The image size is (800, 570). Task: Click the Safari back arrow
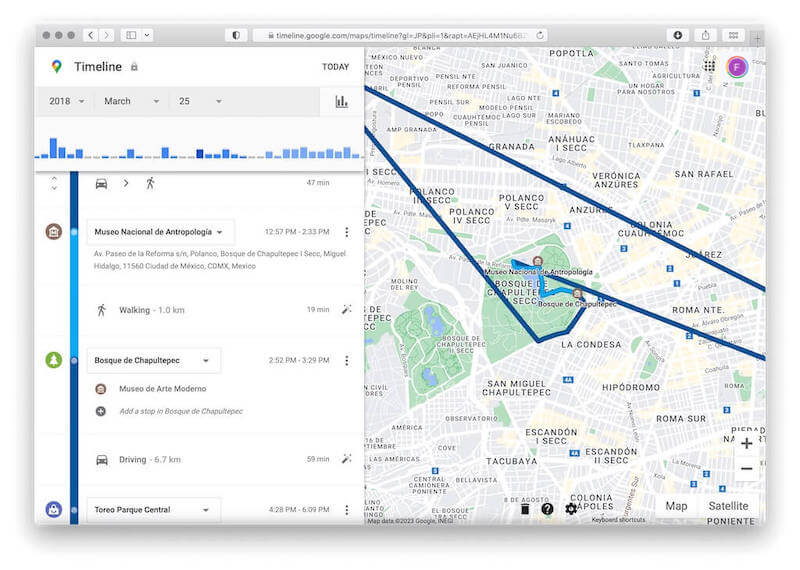click(x=91, y=35)
